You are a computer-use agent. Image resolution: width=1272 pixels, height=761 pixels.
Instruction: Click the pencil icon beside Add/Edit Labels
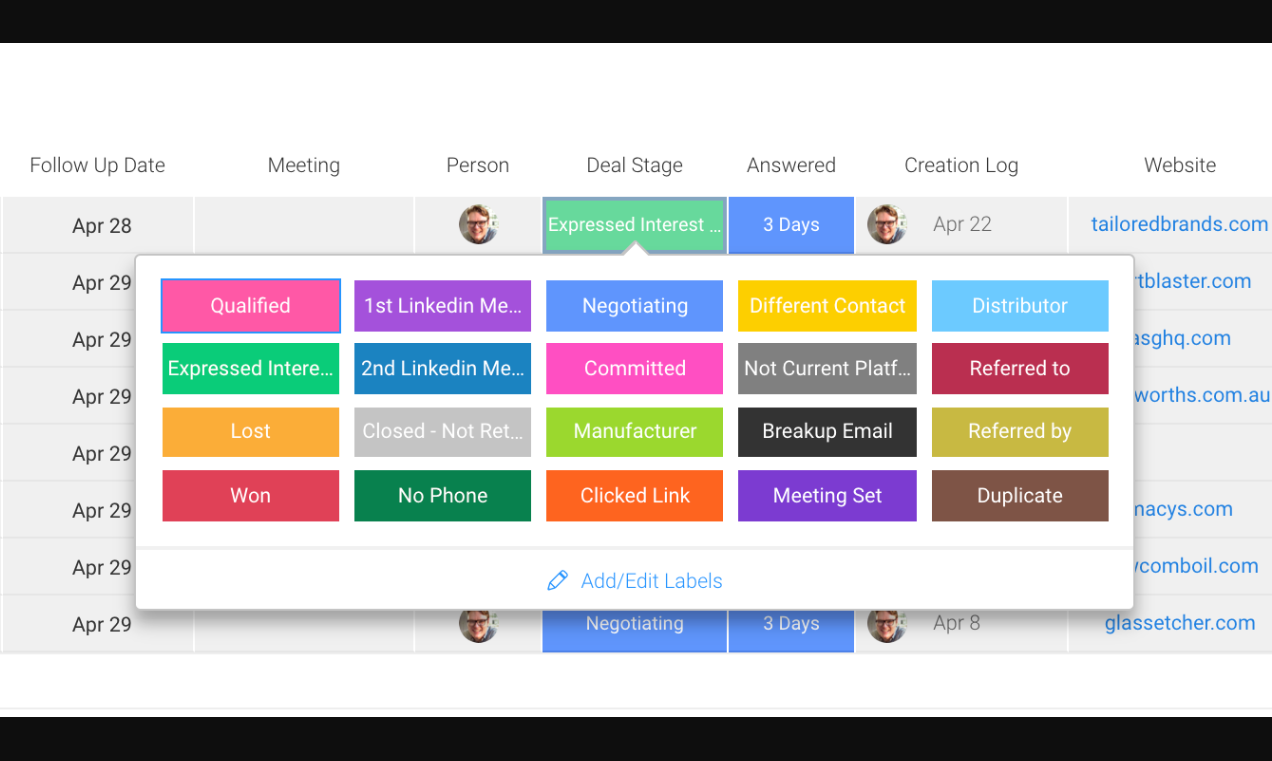[x=557, y=581]
